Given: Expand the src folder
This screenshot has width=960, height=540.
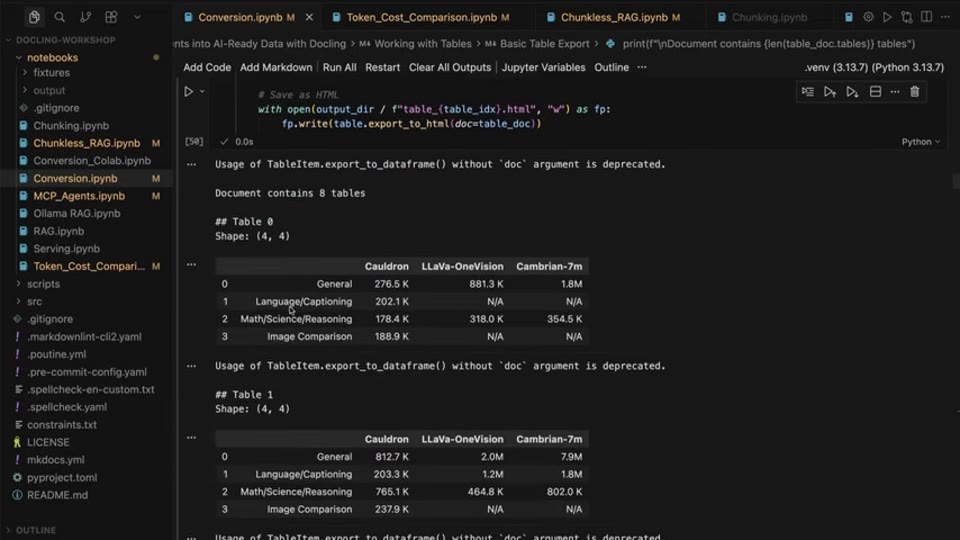Looking at the screenshot, I should 34,301.
